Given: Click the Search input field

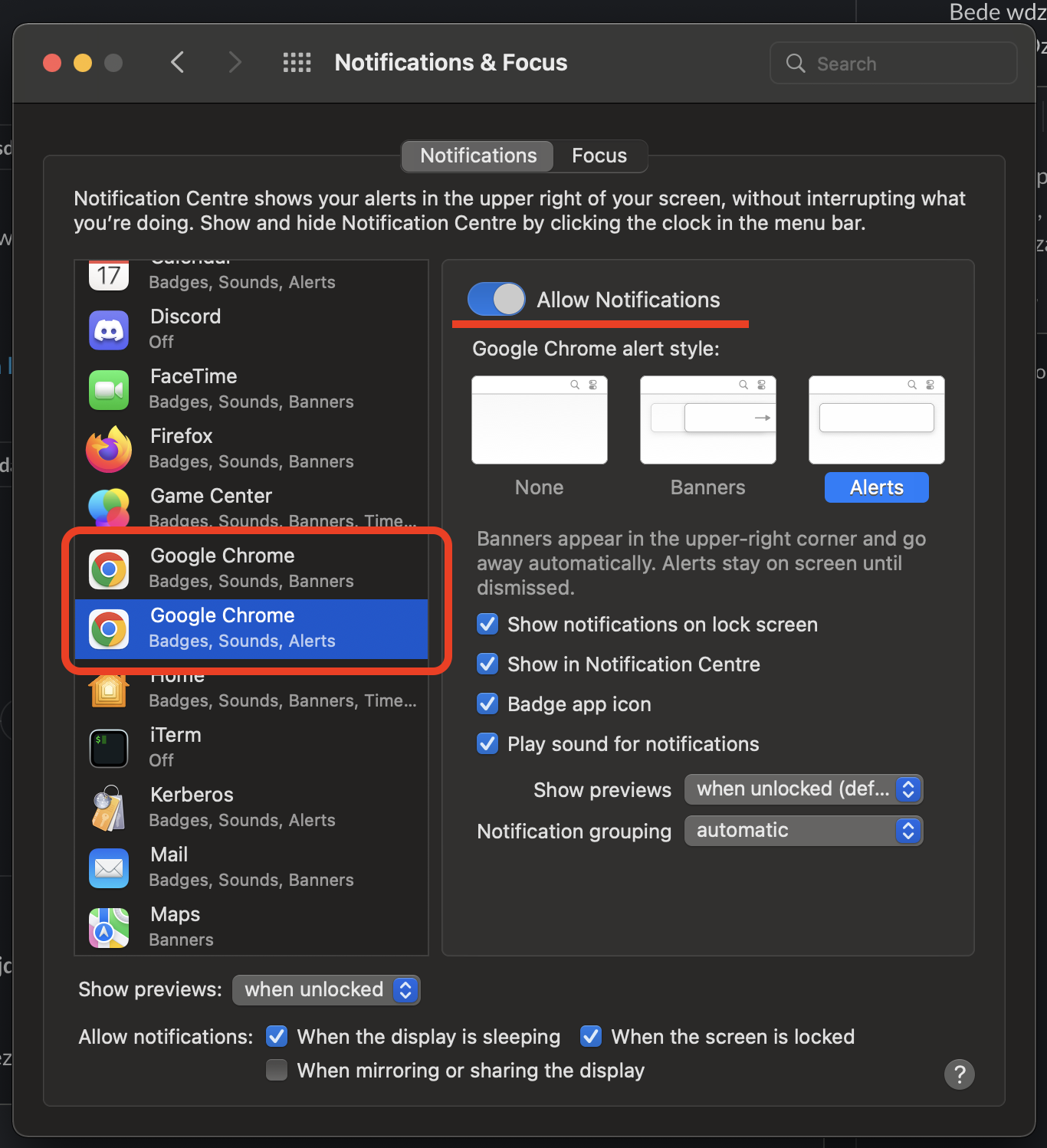Looking at the screenshot, I should [x=894, y=63].
